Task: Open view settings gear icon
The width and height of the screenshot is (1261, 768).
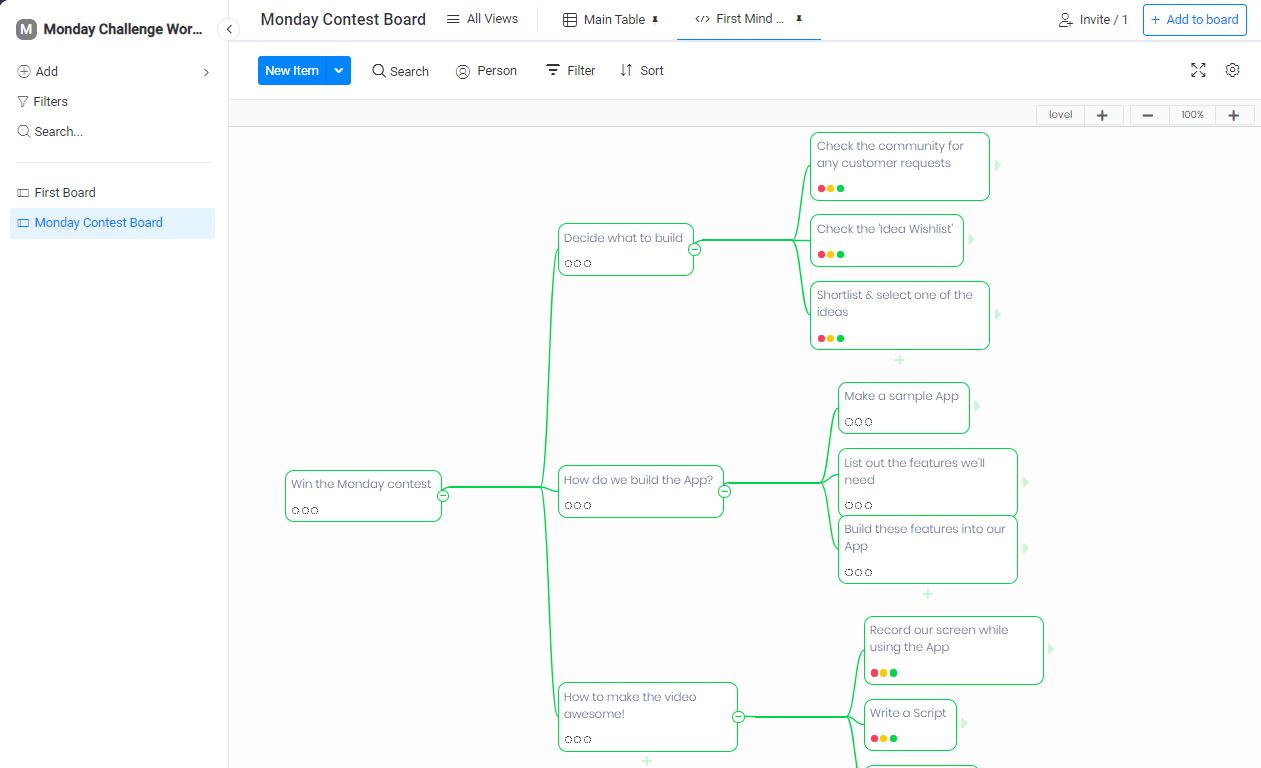Action: click(1232, 70)
